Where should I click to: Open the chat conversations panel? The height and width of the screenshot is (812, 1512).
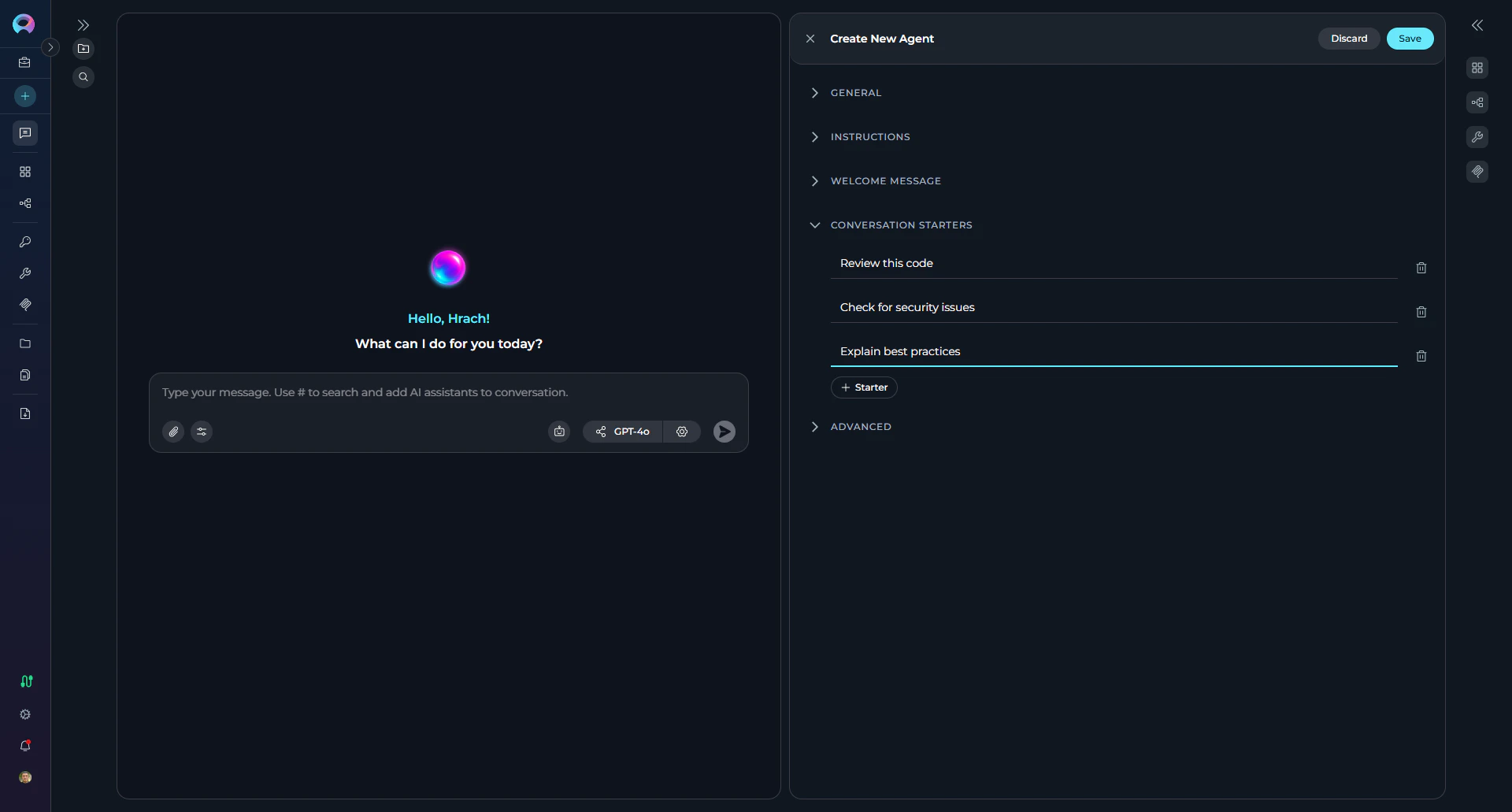click(x=24, y=133)
